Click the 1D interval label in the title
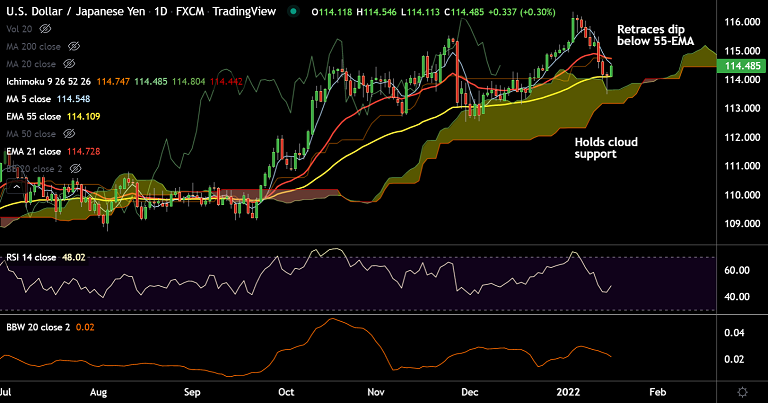 coord(160,11)
